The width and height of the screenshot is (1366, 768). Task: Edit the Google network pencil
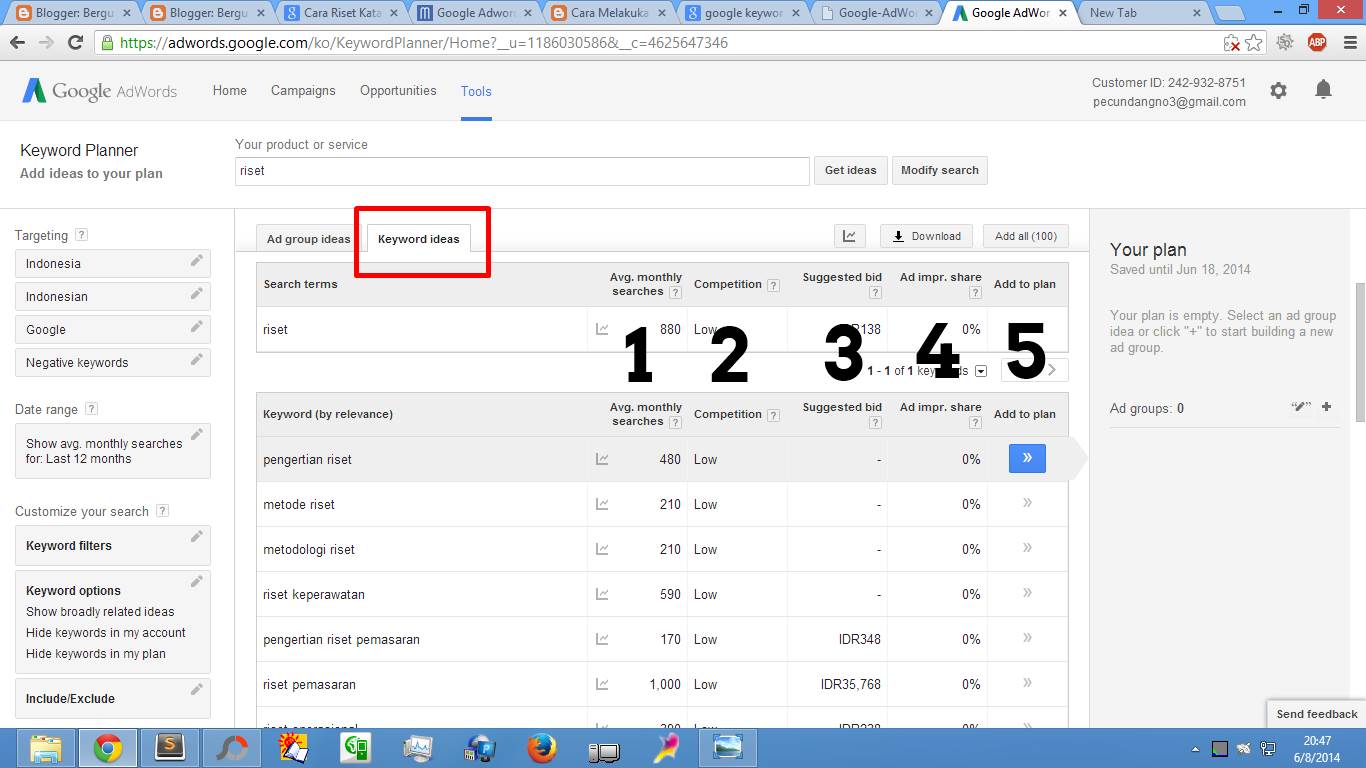[x=197, y=327]
